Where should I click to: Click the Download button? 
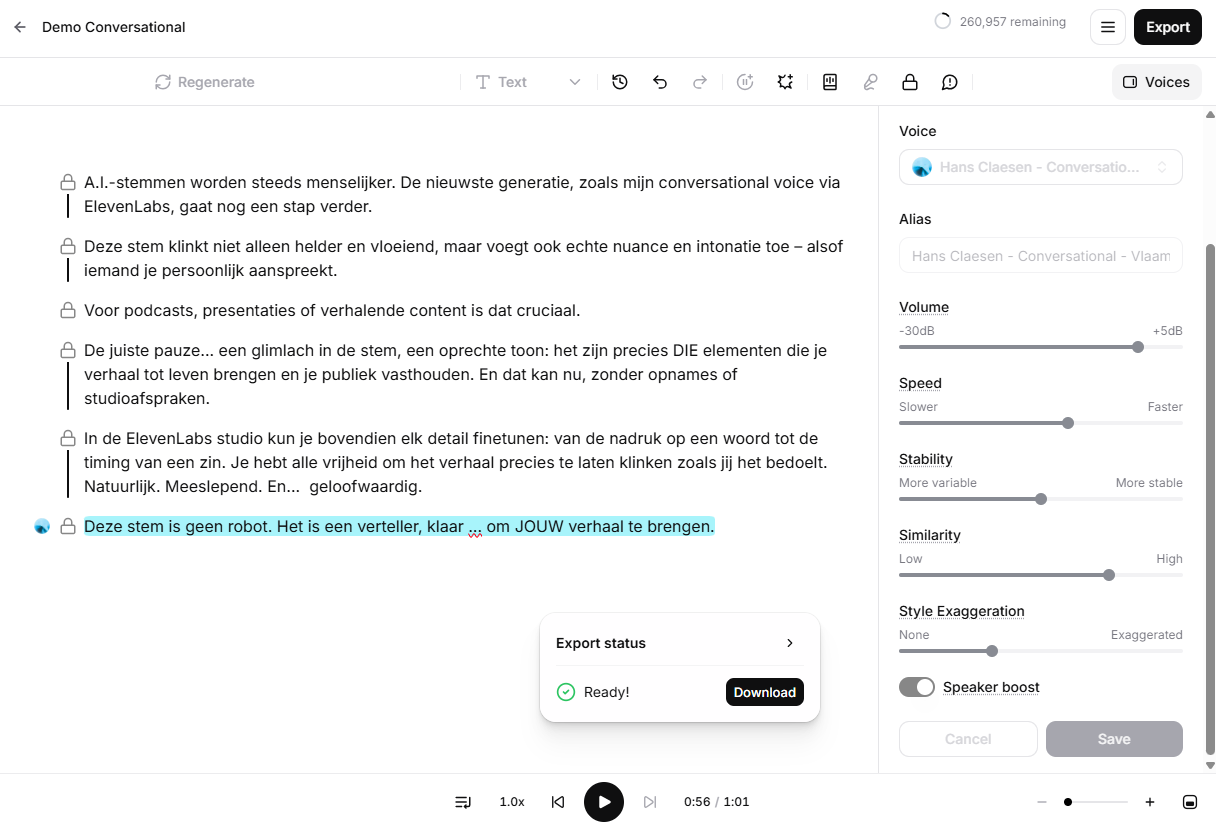[x=764, y=692]
